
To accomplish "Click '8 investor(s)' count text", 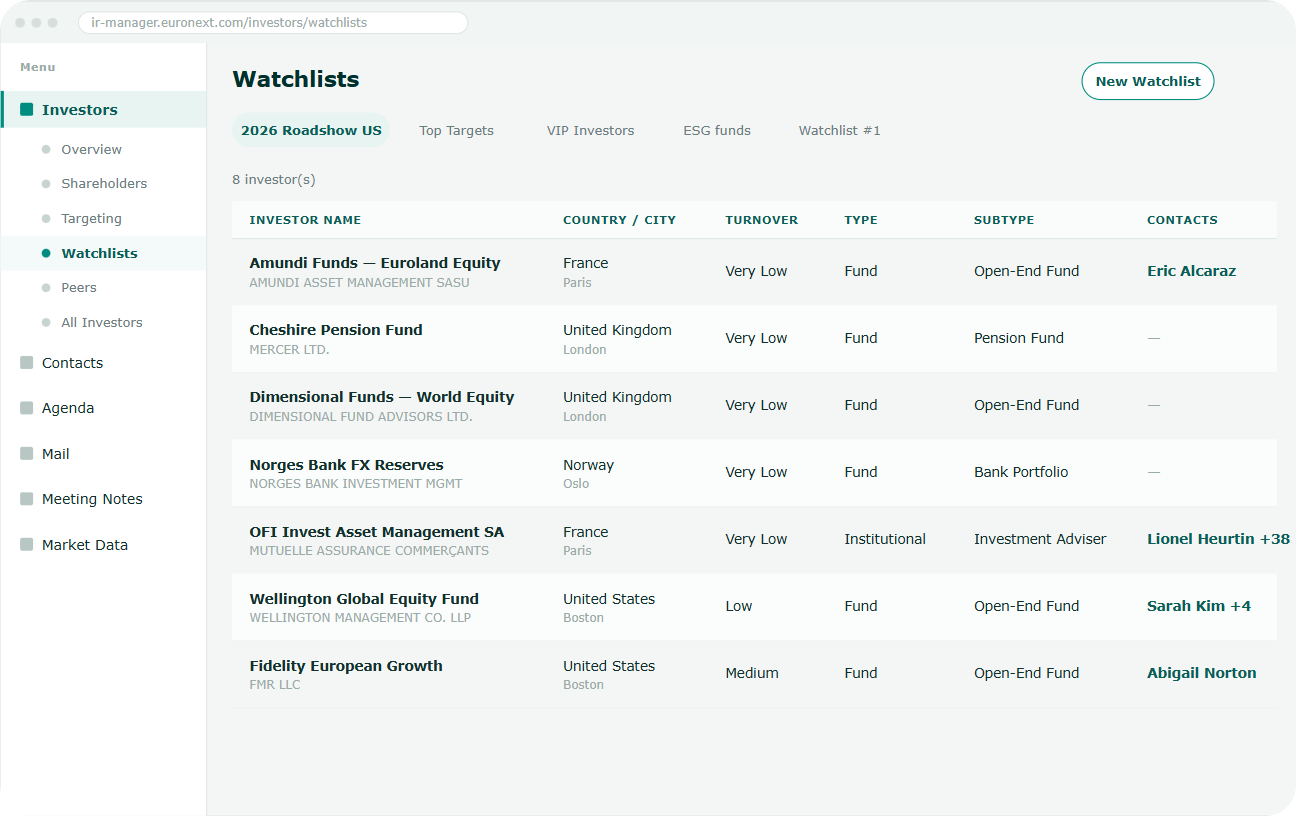I will point(274,180).
